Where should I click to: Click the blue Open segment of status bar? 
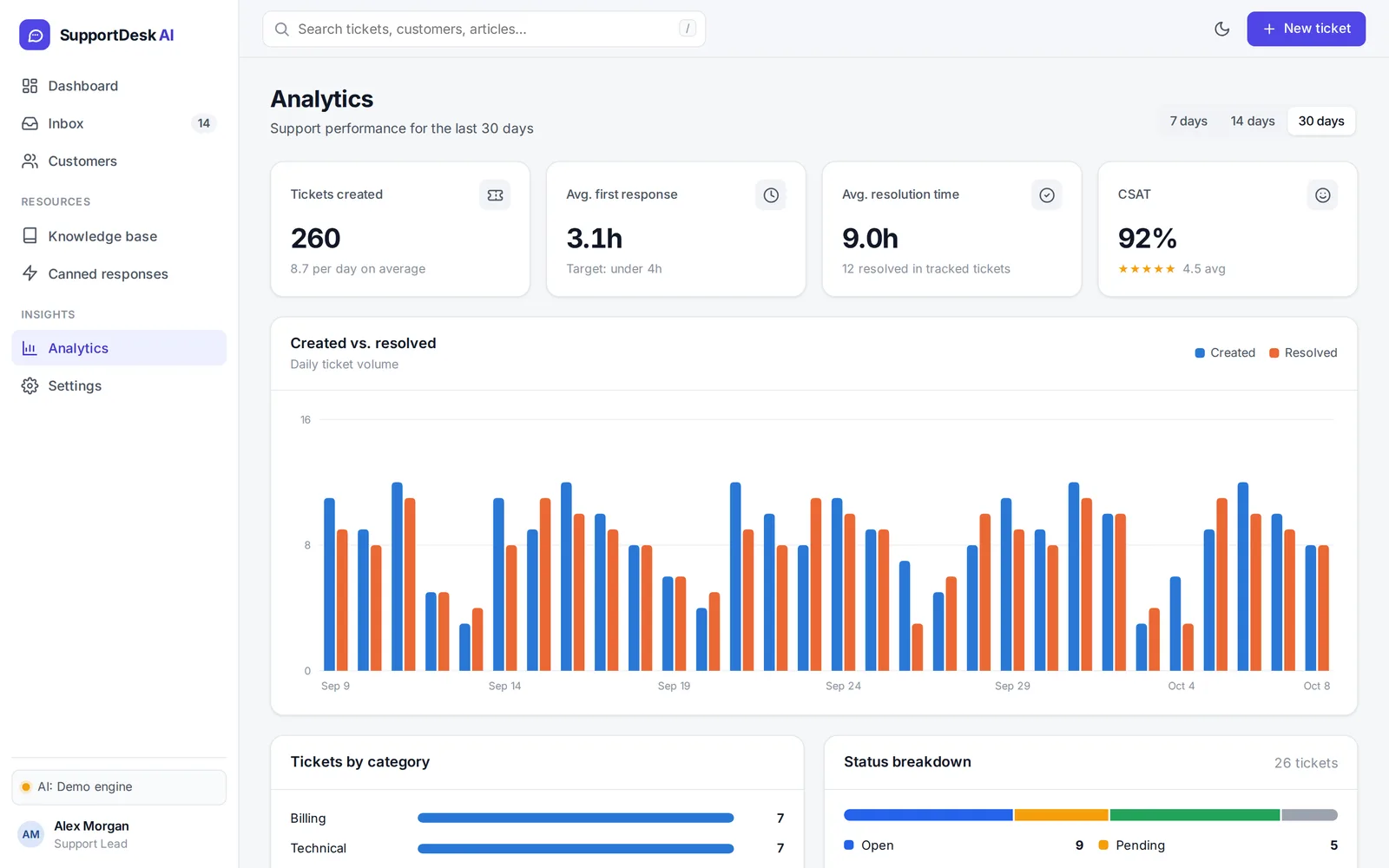[x=928, y=815]
